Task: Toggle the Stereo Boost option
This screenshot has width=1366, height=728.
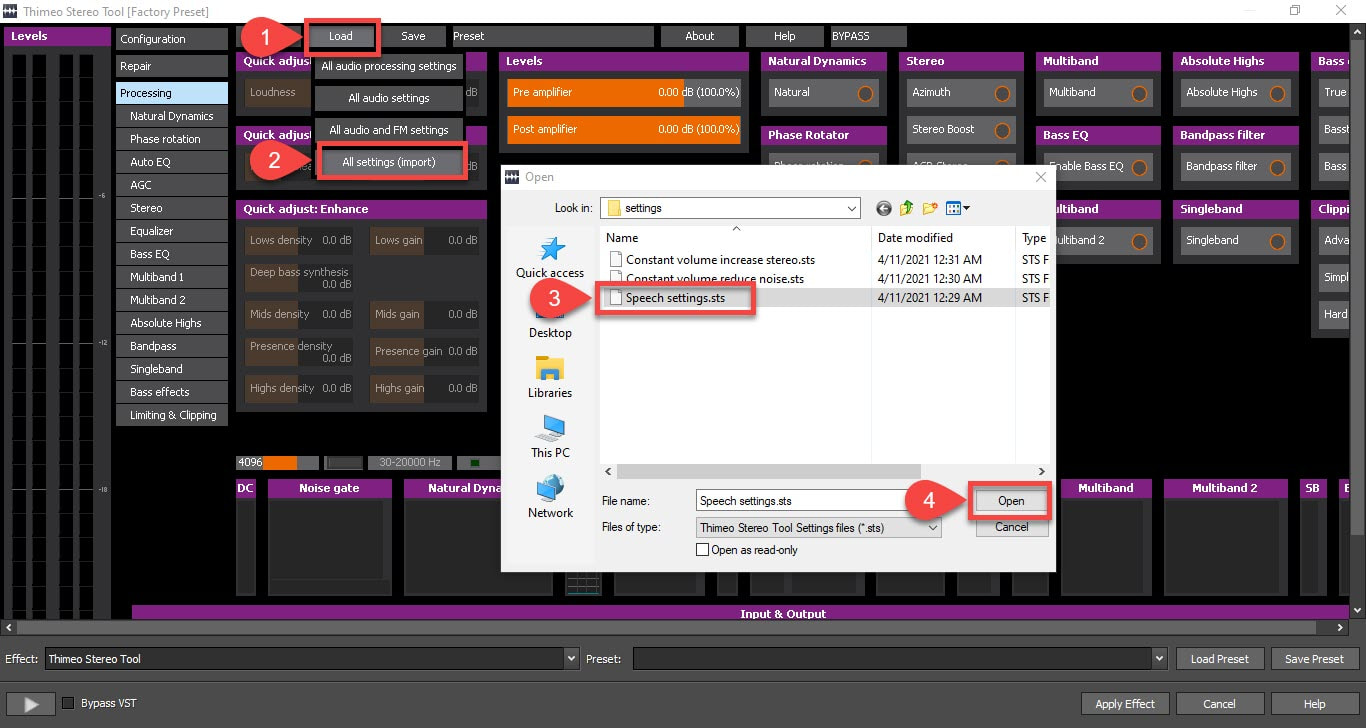Action: (1002, 130)
